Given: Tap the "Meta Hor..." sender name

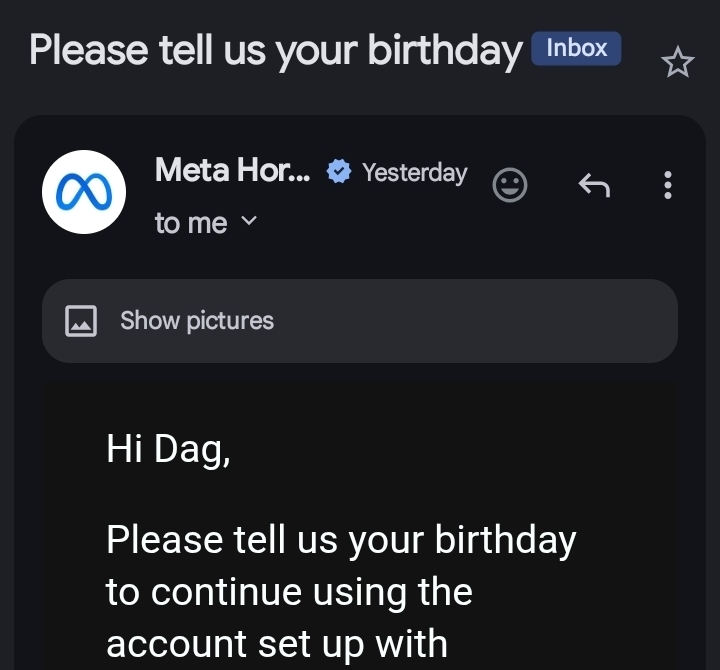Looking at the screenshot, I should (x=232, y=172).
